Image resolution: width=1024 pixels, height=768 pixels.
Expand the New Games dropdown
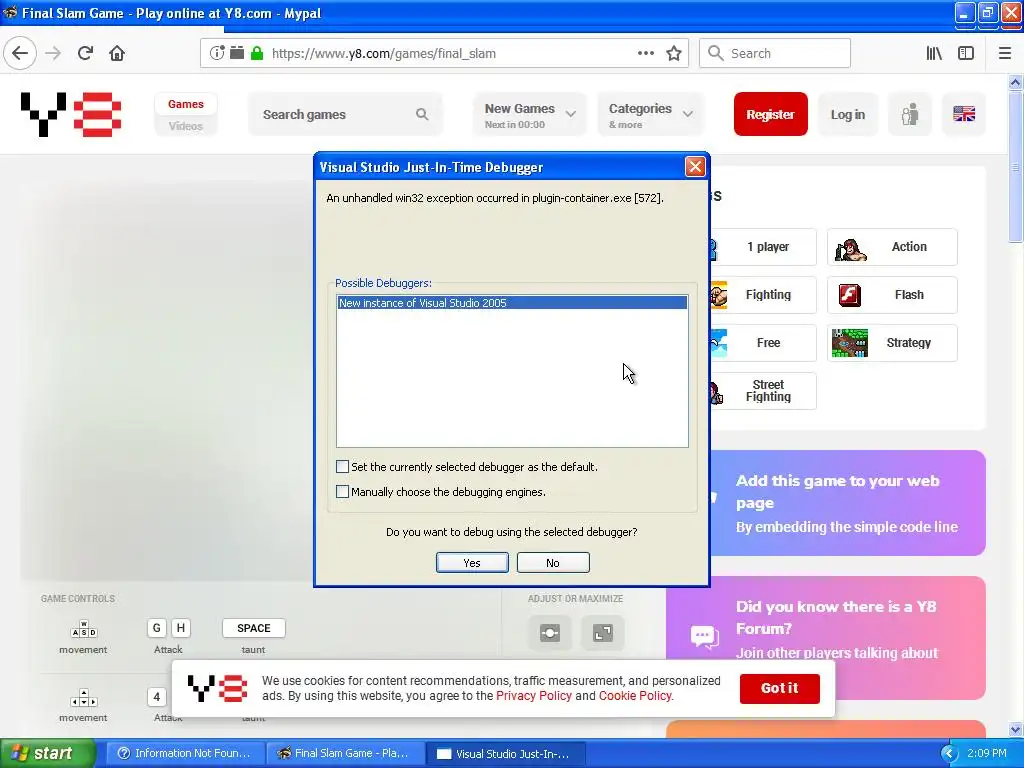[530, 114]
